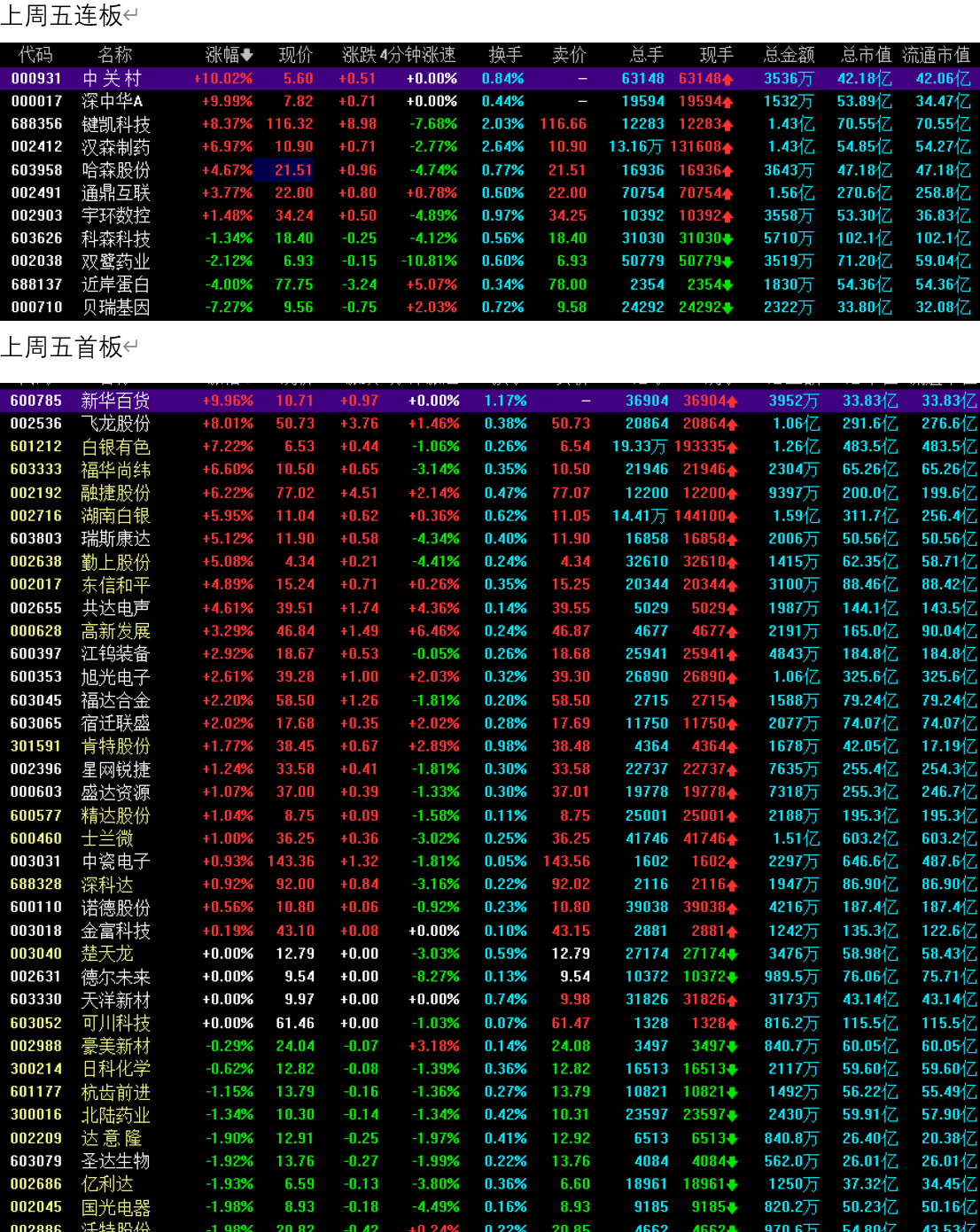Image resolution: width=980 pixels, height=1232 pixels.
Task: Select the 日科化学 stock name
Action: click(116, 1069)
